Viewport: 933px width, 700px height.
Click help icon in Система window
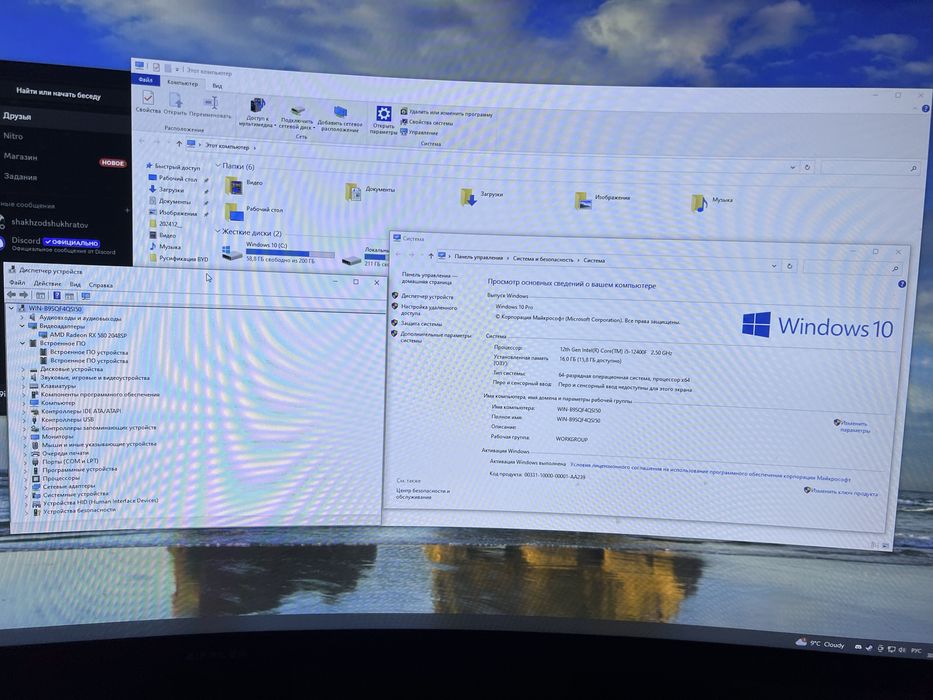[902, 285]
